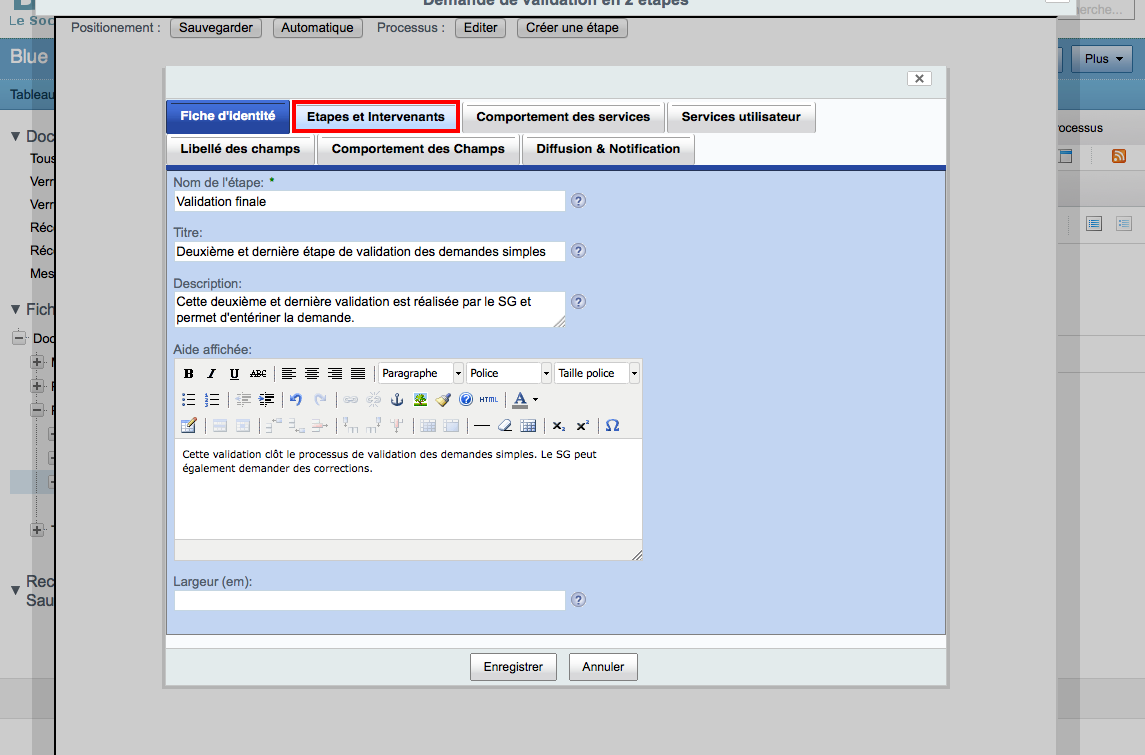This screenshot has height=755, width=1145.
Task: Open the Diffusion & Notification tab
Action: (608, 149)
